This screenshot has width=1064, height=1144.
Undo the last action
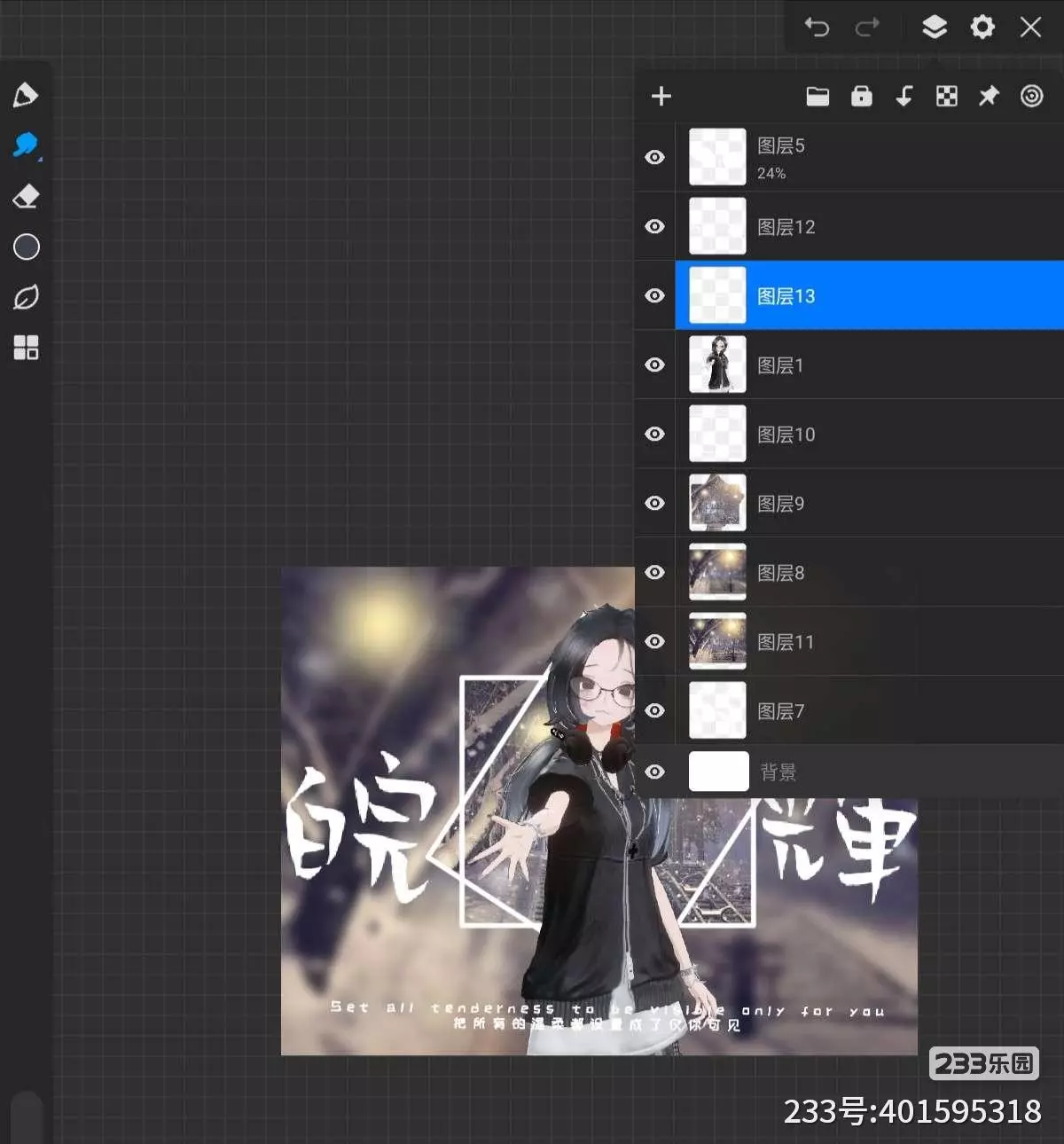pos(817,27)
